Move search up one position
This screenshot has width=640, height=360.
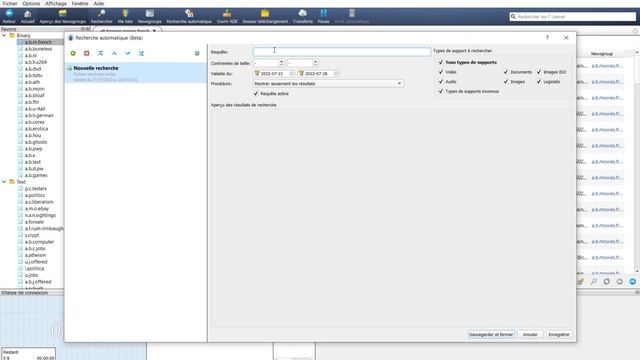click(114, 53)
